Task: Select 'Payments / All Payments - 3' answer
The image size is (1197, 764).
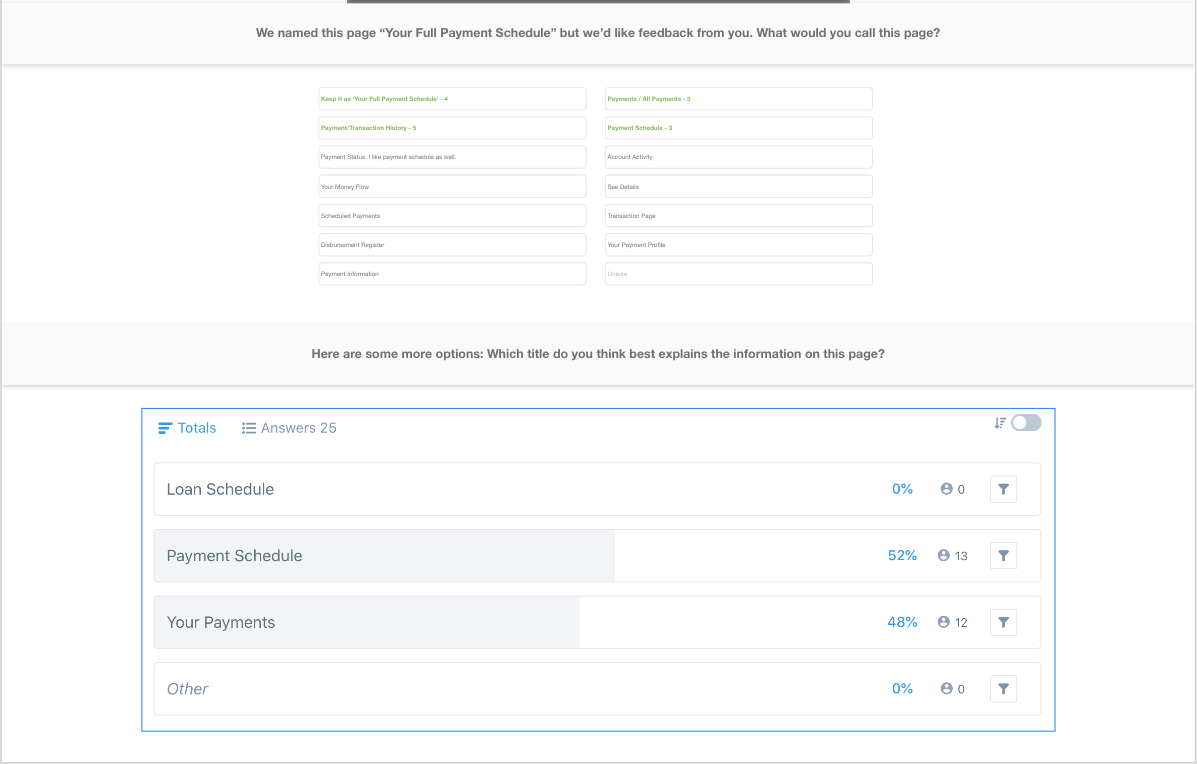Action: (738, 99)
